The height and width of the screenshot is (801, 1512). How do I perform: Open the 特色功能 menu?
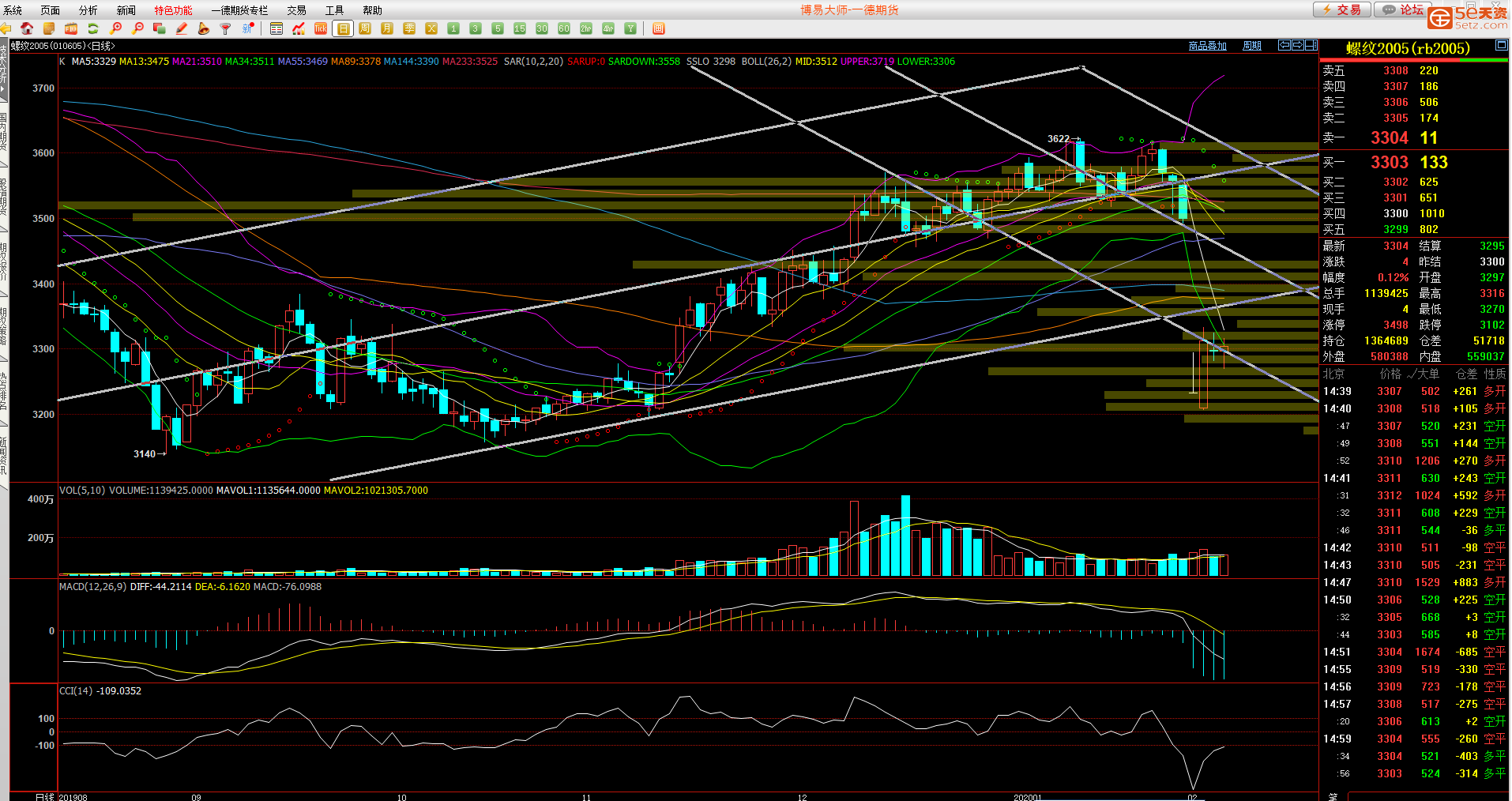click(173, 10)
